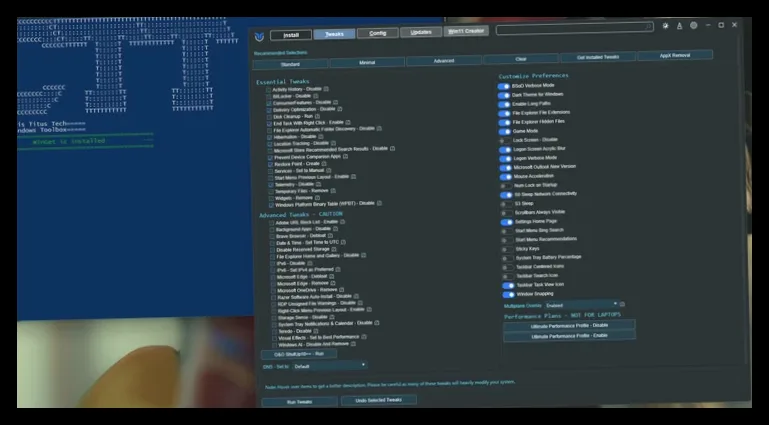The image size is (769, 425).
Task: Open AppX Removal
Action: (x=675, y=55)
